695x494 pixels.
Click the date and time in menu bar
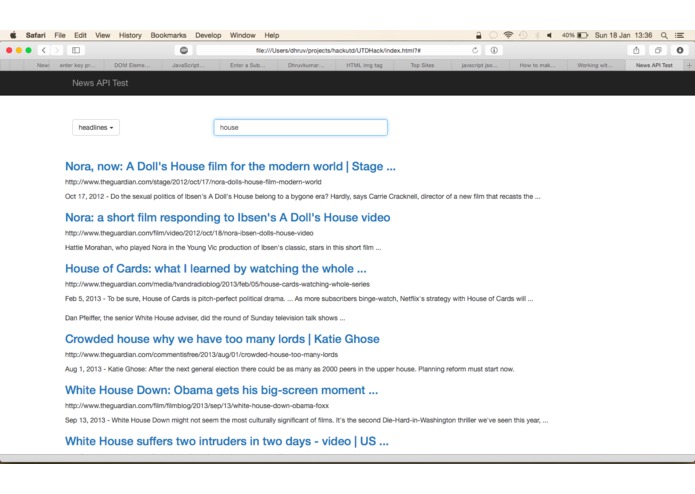pyautogui.click(x=623, y=35)
